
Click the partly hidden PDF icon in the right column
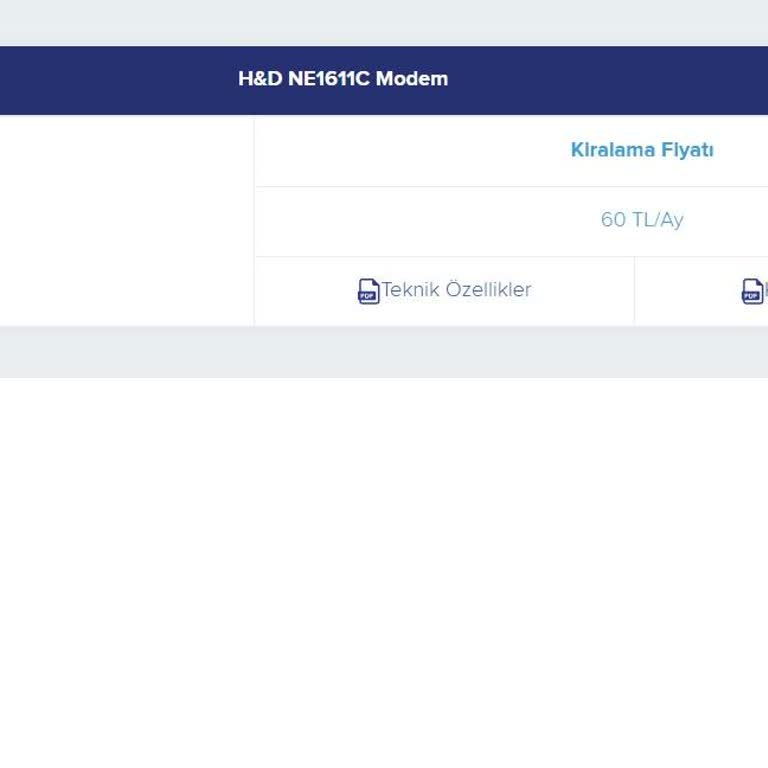(752, 291)
